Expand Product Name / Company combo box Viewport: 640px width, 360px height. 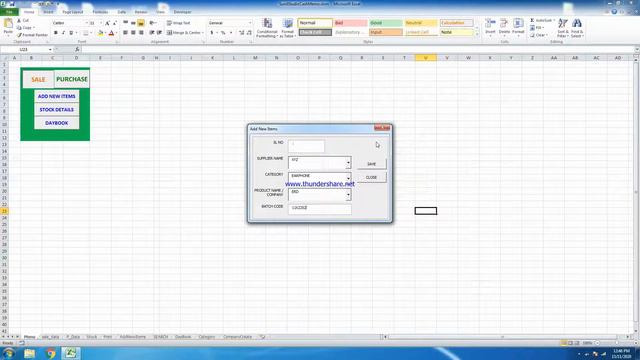coord(348,195)
